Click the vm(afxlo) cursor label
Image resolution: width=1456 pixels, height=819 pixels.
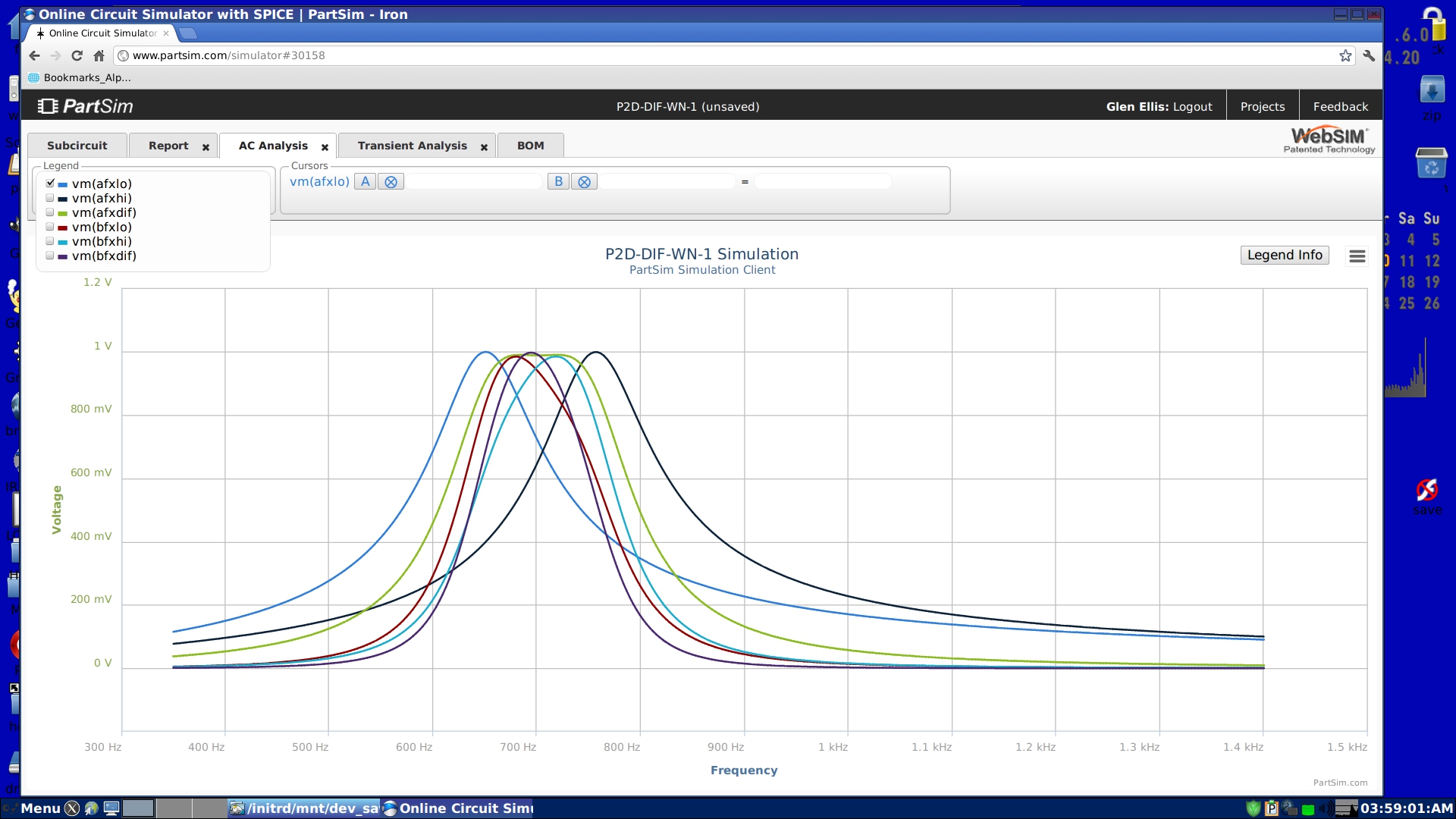[x=319, y=181]
